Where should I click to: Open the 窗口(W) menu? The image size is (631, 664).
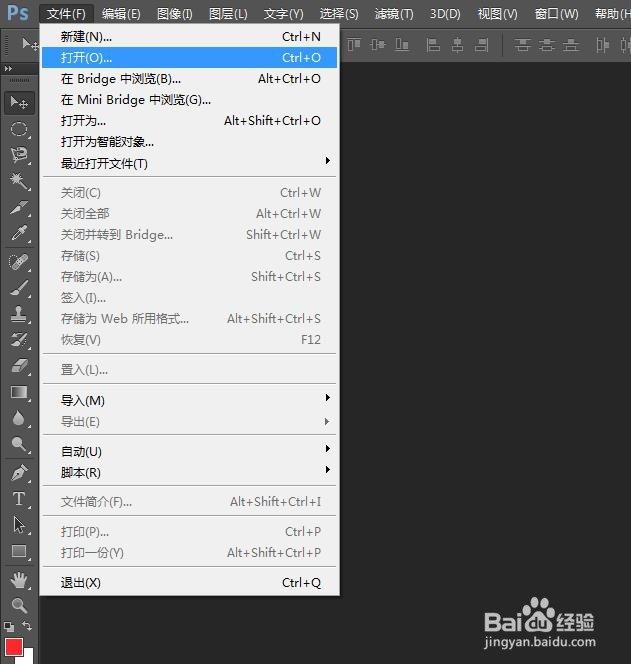click(x=556, y=14)
